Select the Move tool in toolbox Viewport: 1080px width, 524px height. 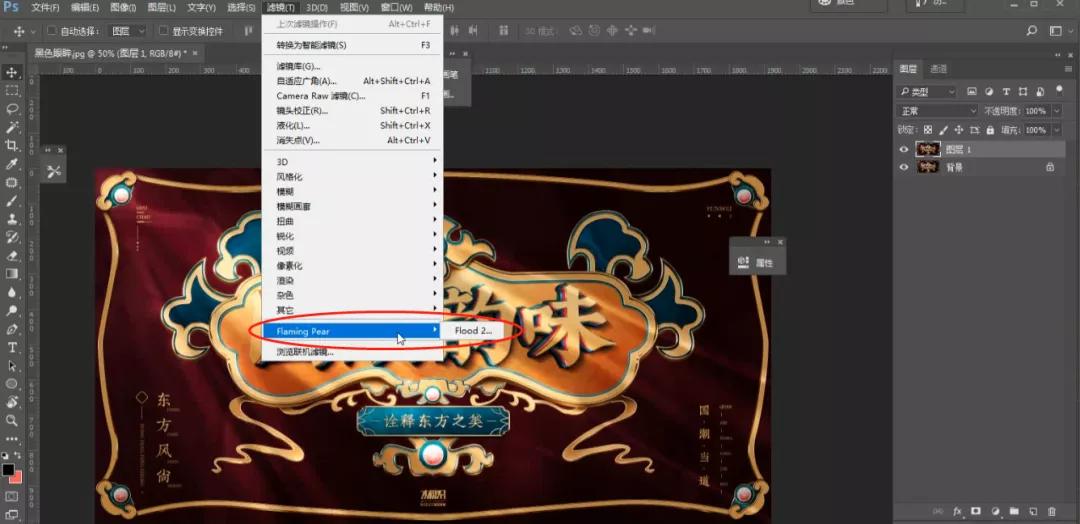pos(12,72)
